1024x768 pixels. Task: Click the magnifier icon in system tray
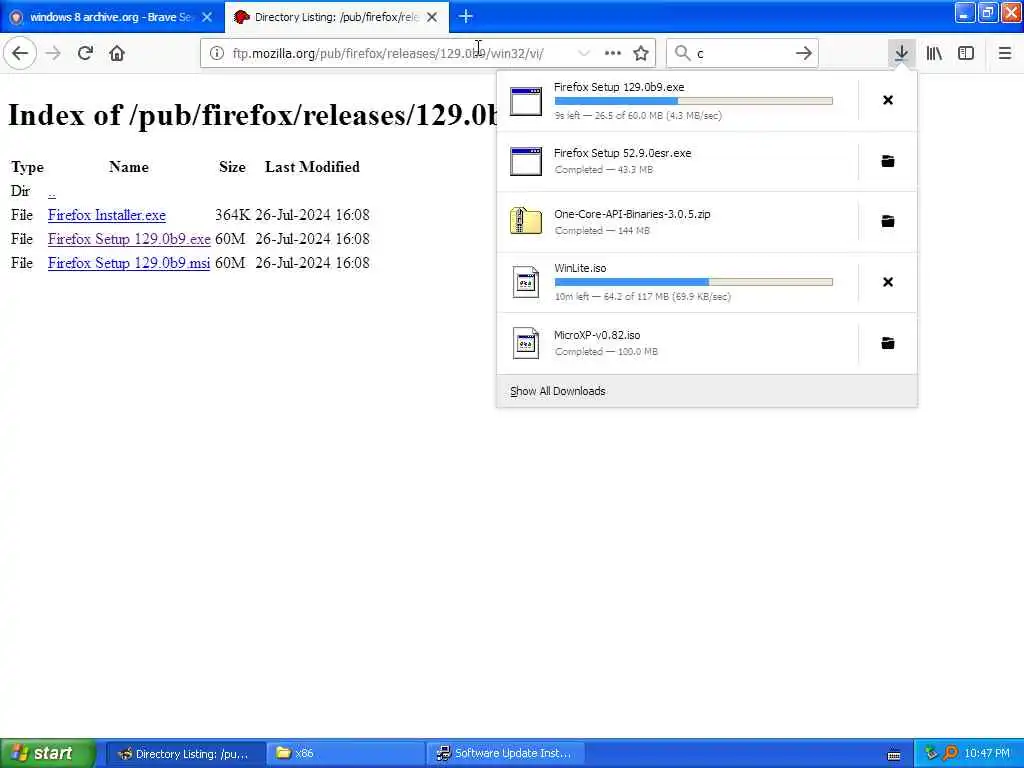pyautogui.click(x=950, y=753)
